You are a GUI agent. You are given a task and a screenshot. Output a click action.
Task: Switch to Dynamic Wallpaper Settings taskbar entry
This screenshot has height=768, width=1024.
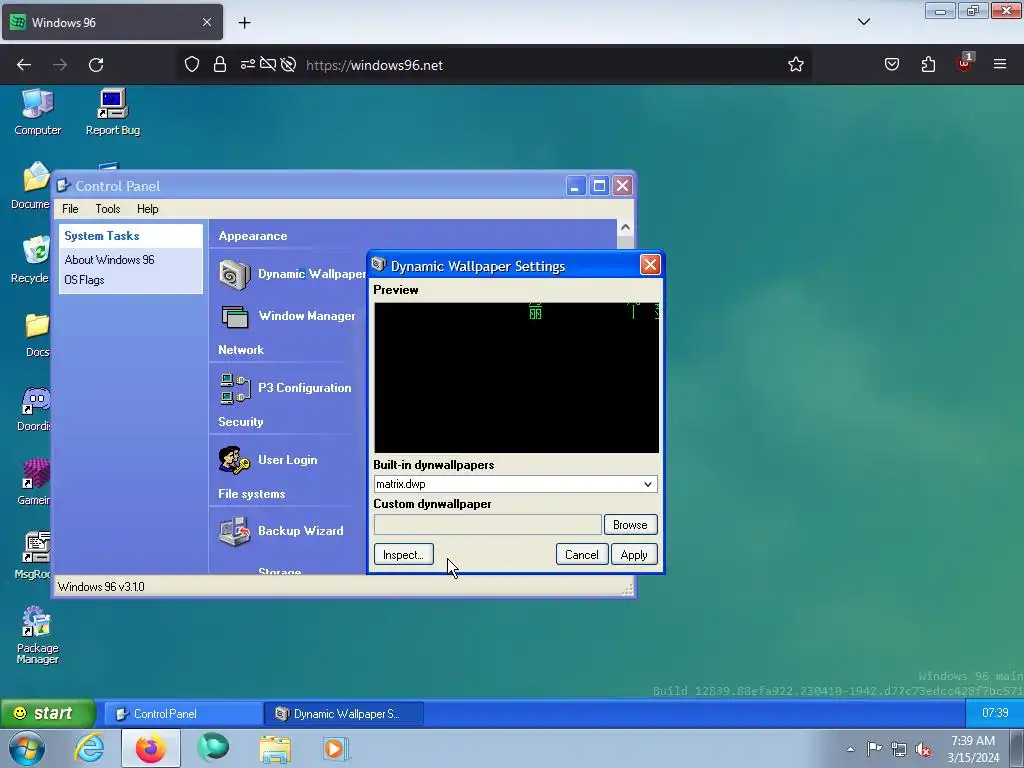pos(344,714)
